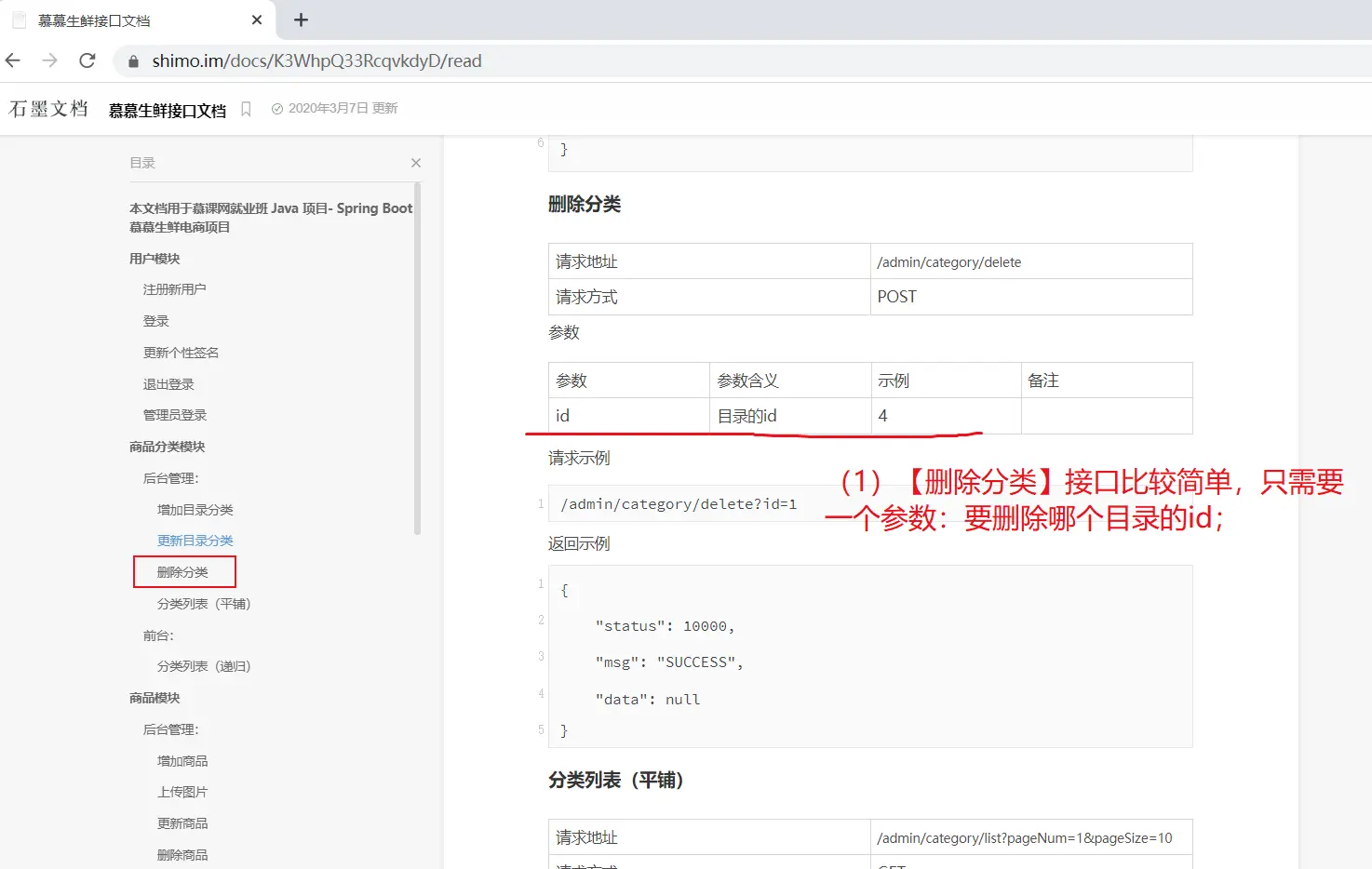Click the /admin/category/list?pageNum=1&pageSize=10 cell
The height and width of the screenshot is (869, 1372).
(x=1031, y=837)
